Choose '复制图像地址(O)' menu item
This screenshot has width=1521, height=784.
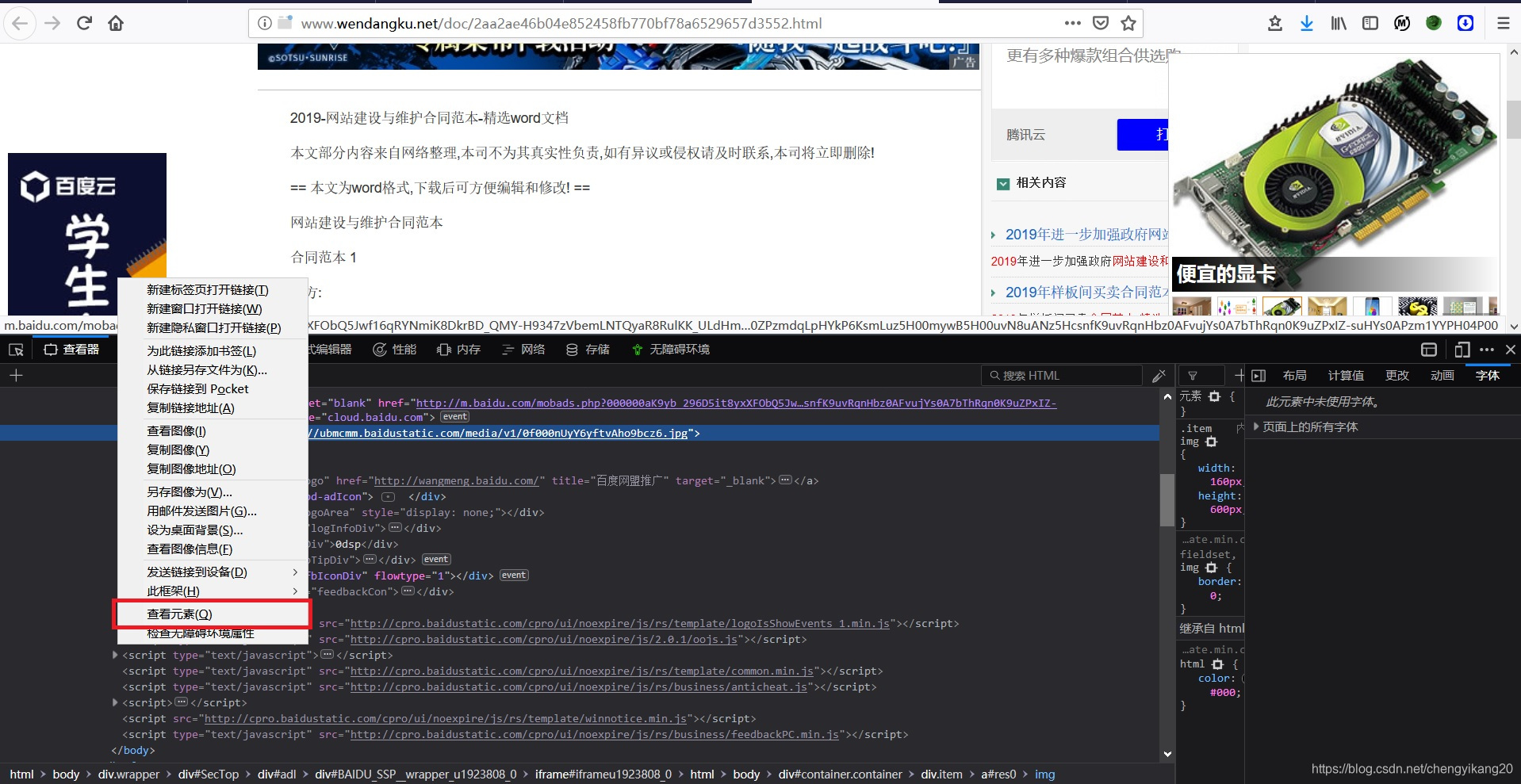[213, 469]
